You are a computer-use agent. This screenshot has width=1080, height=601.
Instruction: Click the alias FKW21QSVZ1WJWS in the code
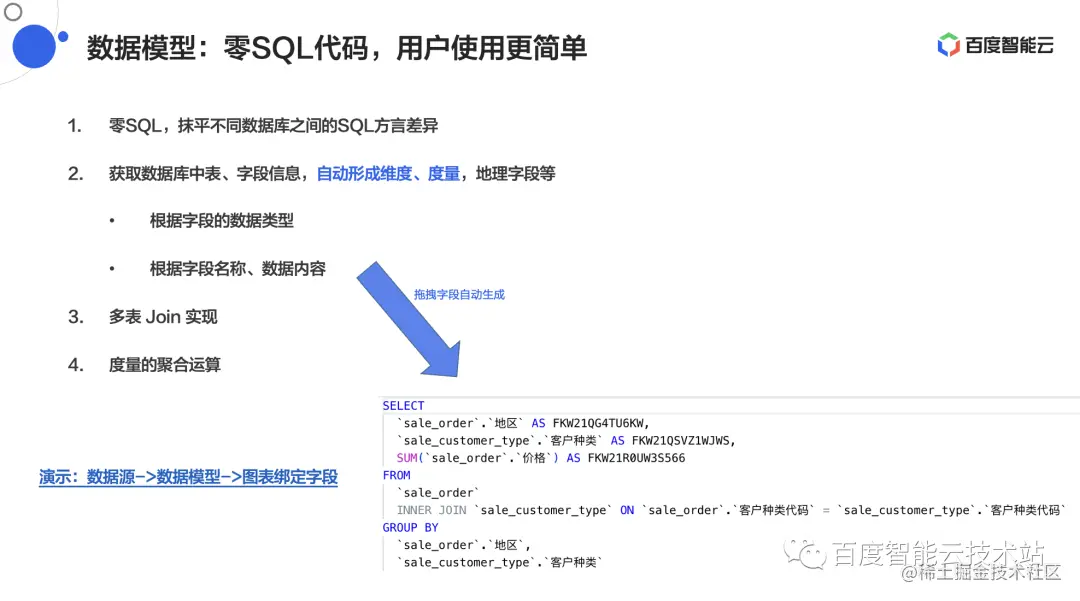(x=682, y=441)
